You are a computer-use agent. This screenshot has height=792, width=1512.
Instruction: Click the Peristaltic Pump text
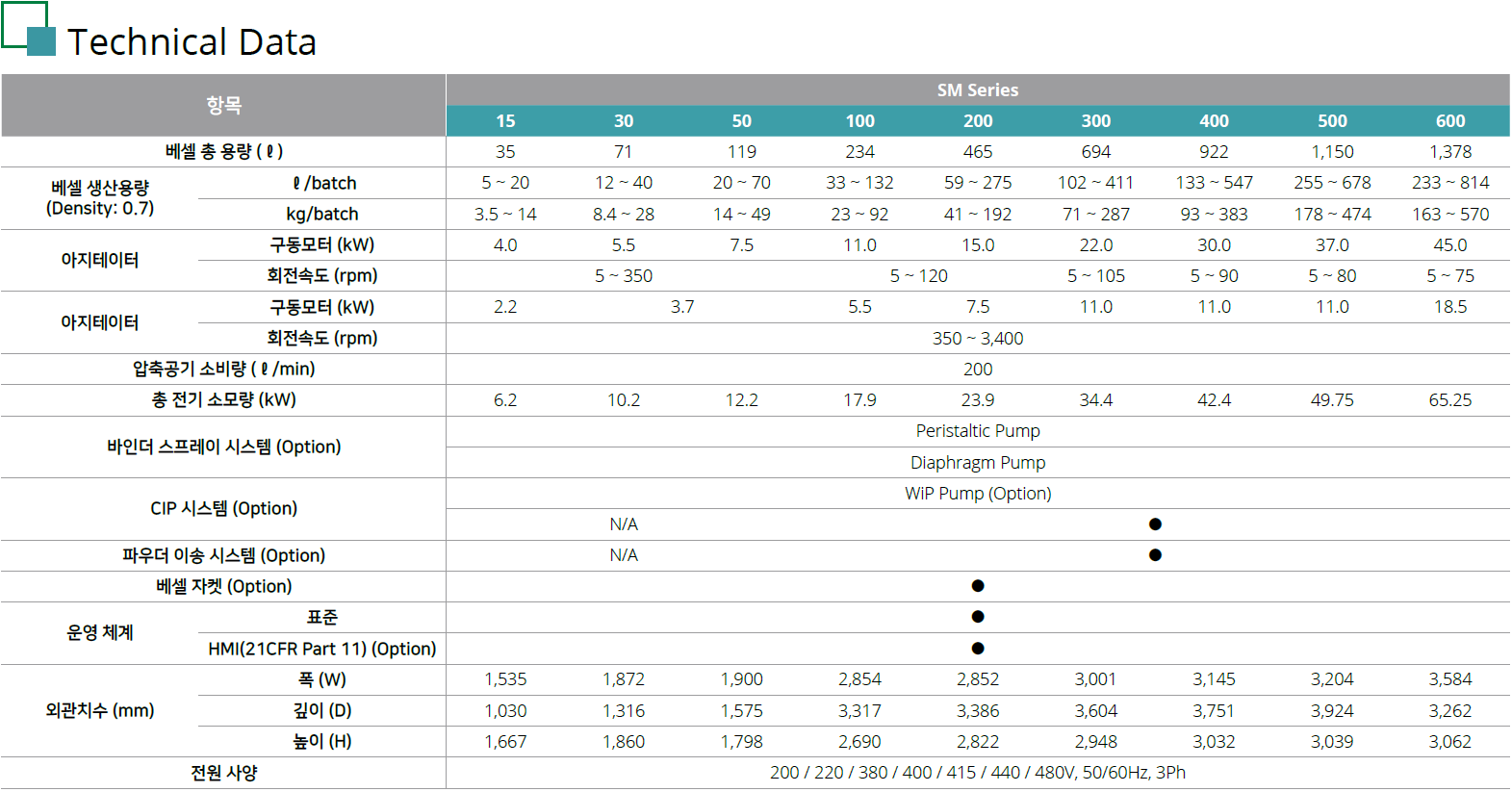tap(978, 431)
